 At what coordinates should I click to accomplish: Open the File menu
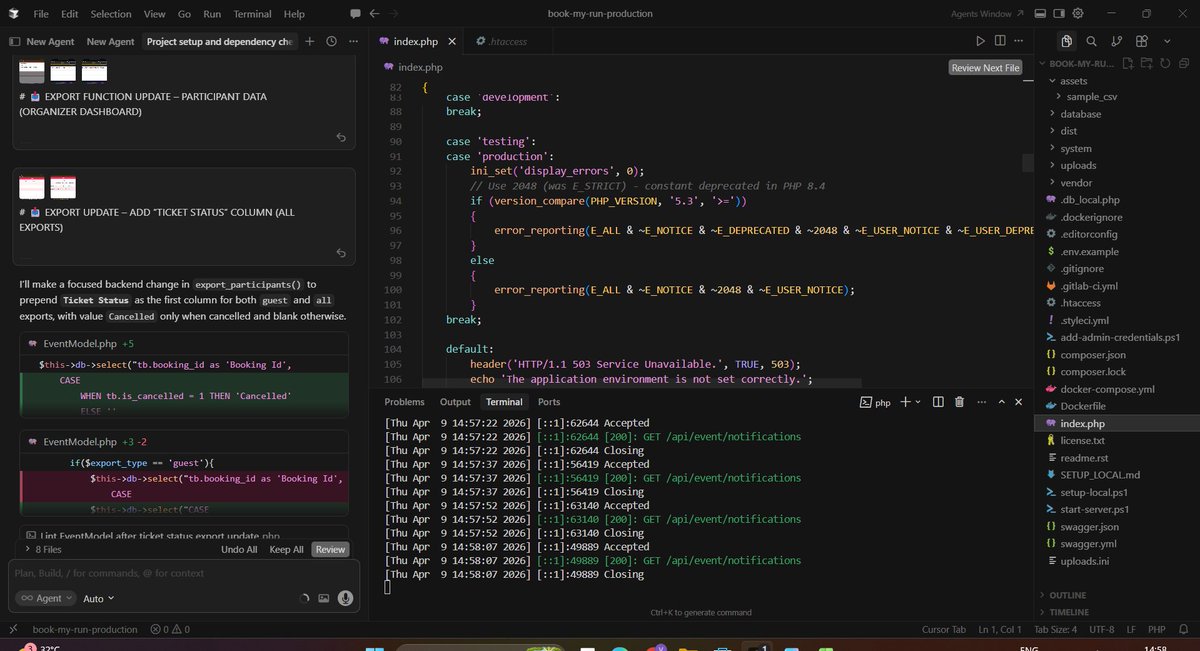(41, 14)
